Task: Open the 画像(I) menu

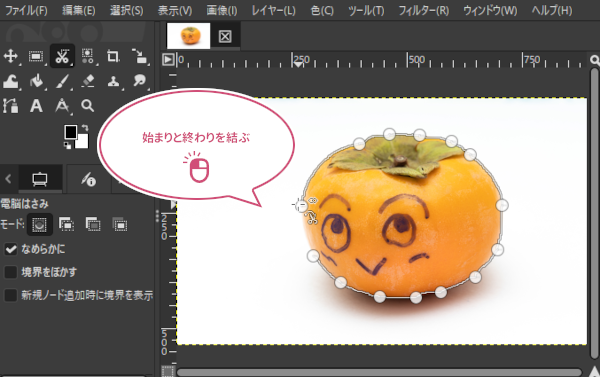Action: [x=222, y=10]
